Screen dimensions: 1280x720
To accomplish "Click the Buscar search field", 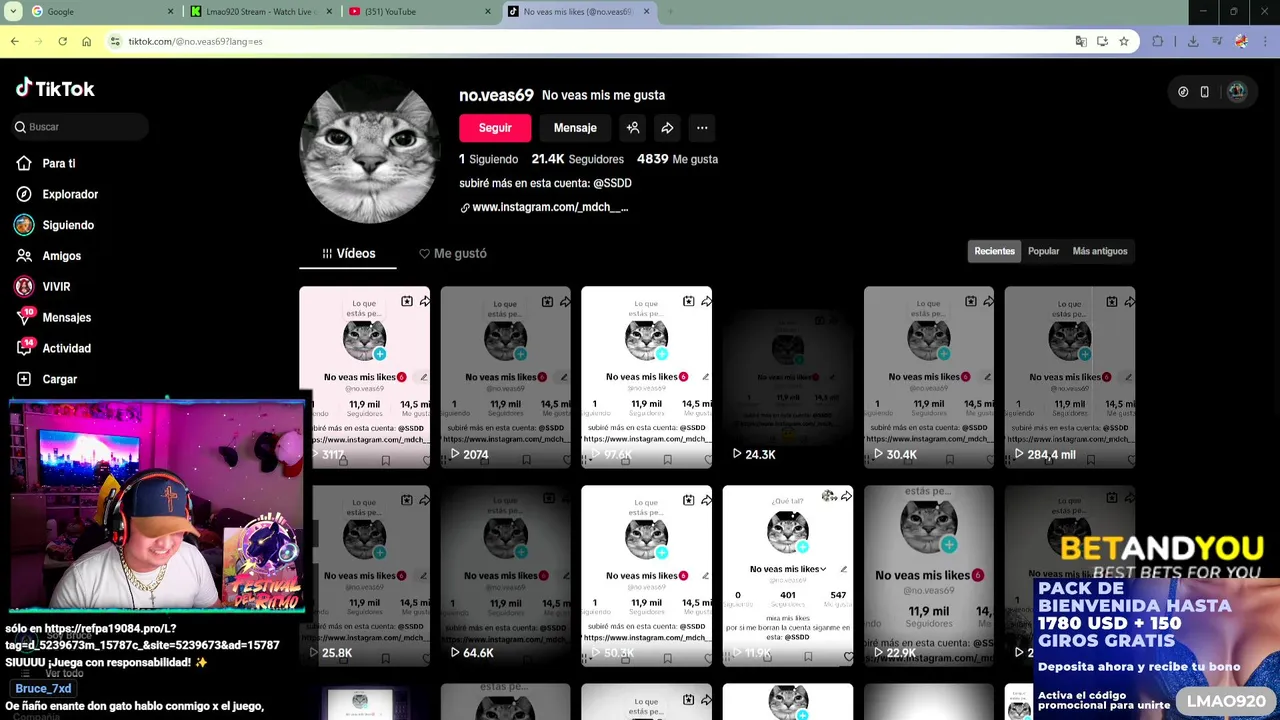I will [x=80, y=127].
